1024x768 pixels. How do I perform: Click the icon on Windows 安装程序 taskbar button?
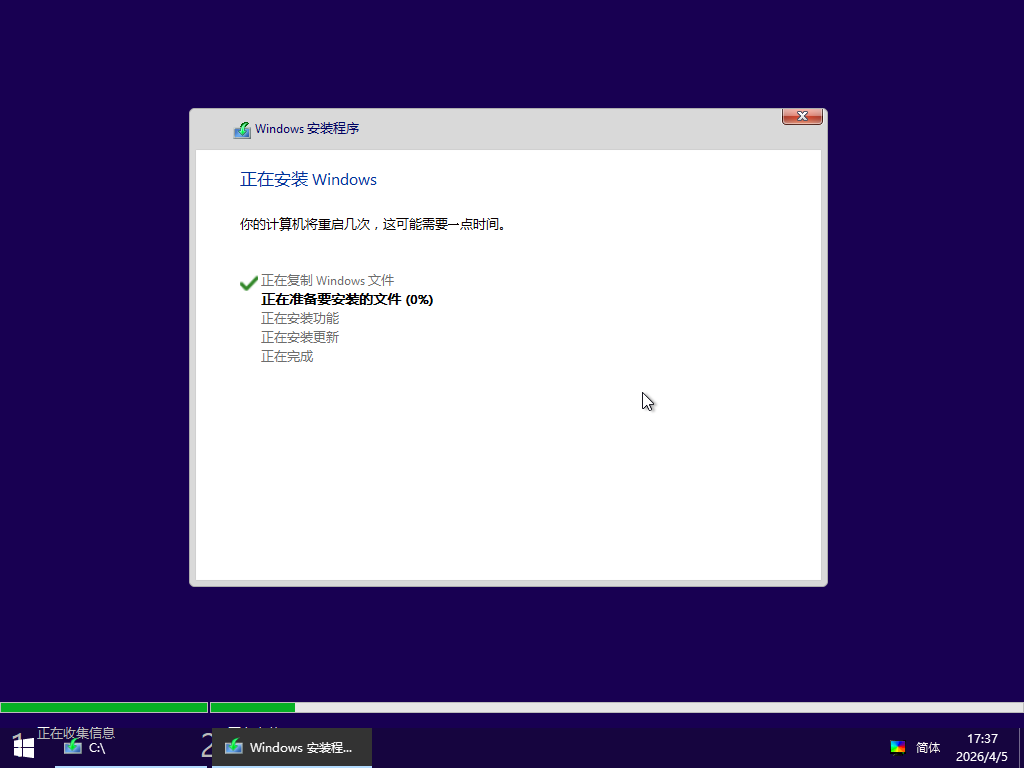pyautogui.click(x=234, y=747)
